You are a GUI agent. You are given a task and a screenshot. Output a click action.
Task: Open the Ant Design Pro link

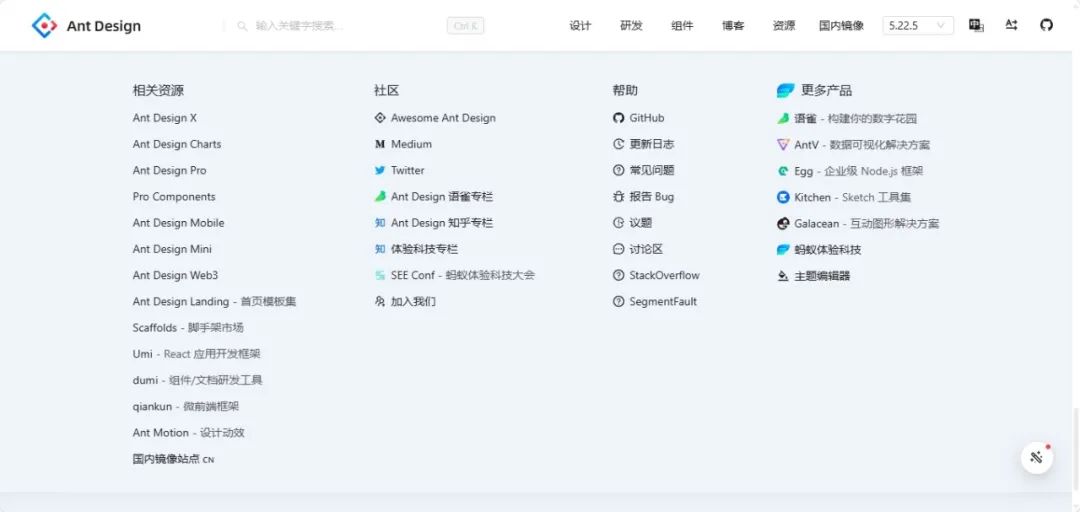point(169,170)
